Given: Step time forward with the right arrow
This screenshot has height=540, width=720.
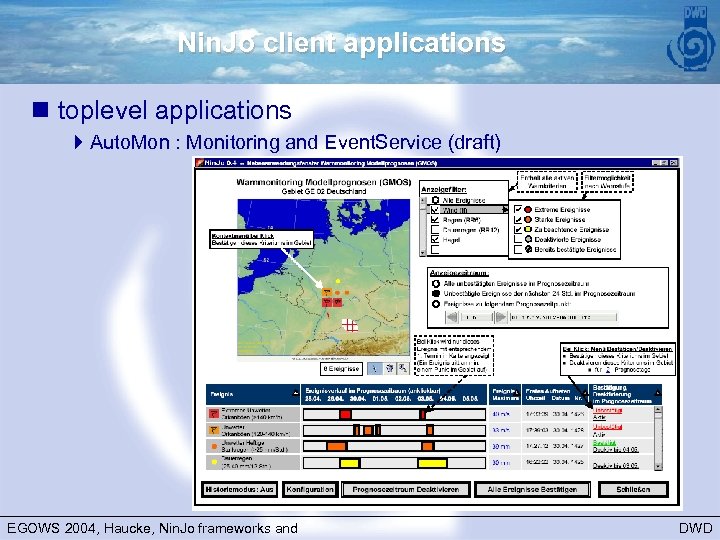Looking at the screenshot, I should point(501,317).
